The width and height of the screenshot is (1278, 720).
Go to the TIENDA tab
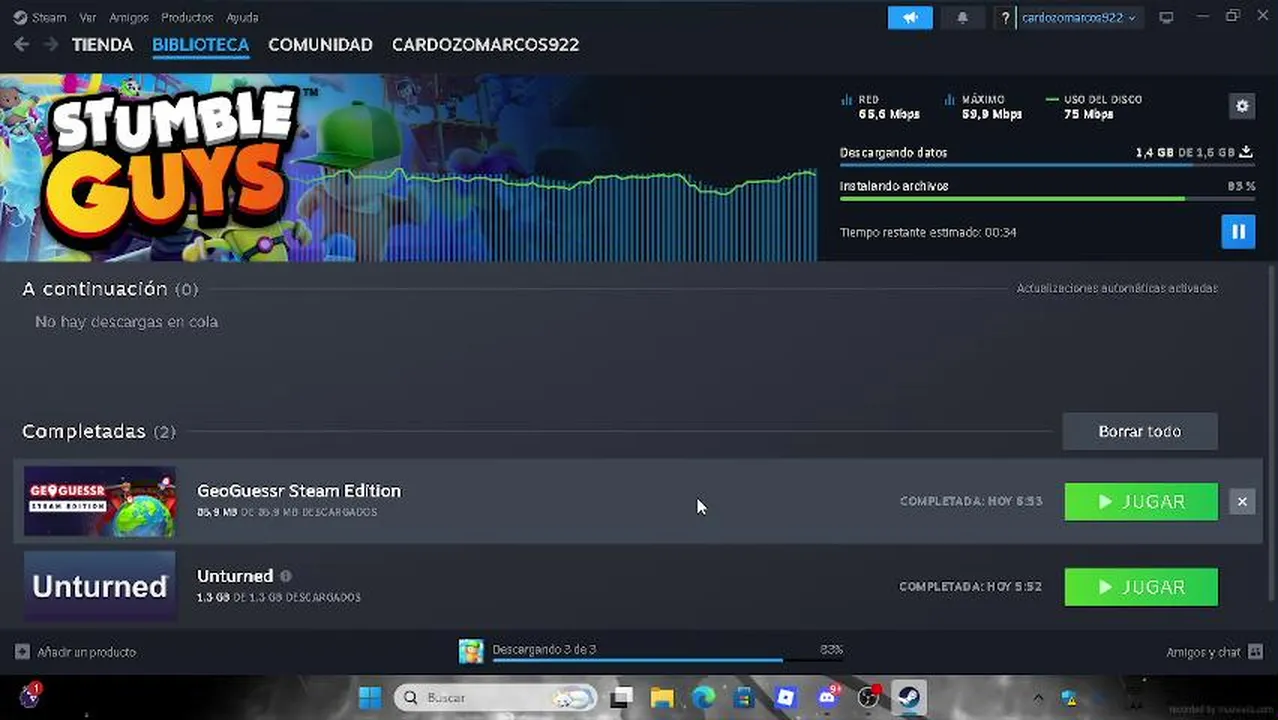(x=102, y=45)
